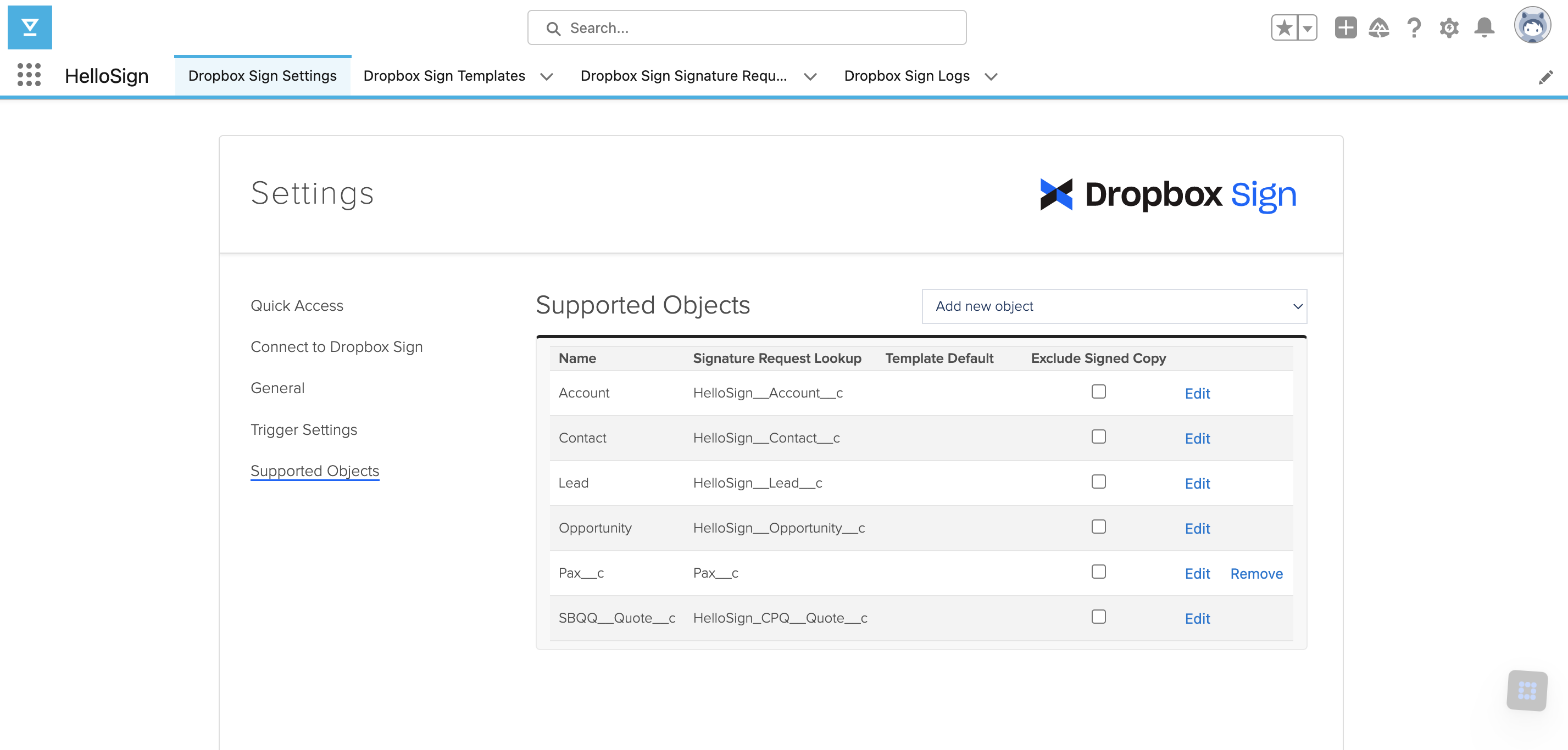Enable Exclude Signed Copy for Pax__c
Screen dimensions: 1568x750
[1098, 572]
